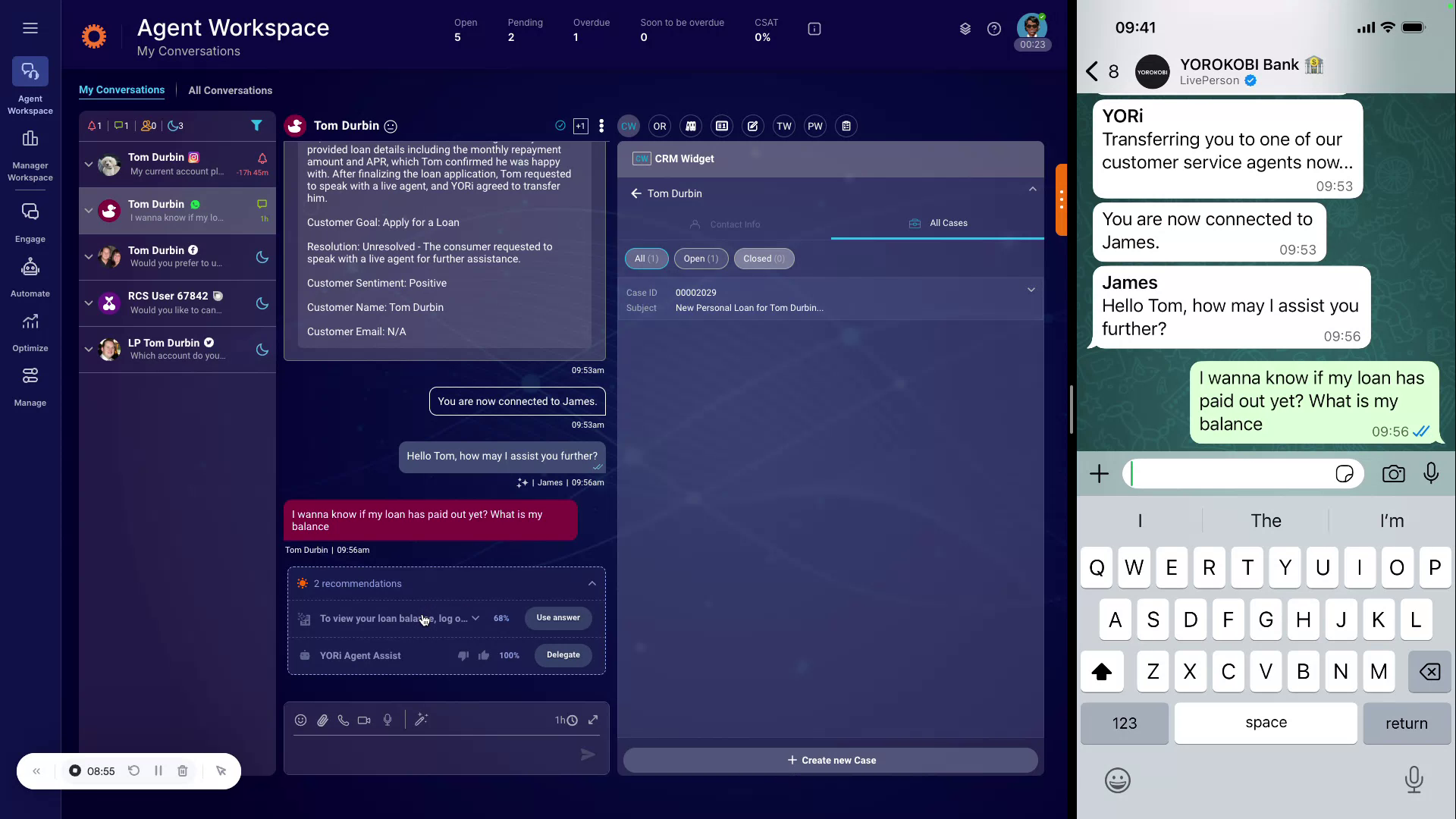Start a video call from the composer
Viewport: 1456px width, 819px height.
365,720
